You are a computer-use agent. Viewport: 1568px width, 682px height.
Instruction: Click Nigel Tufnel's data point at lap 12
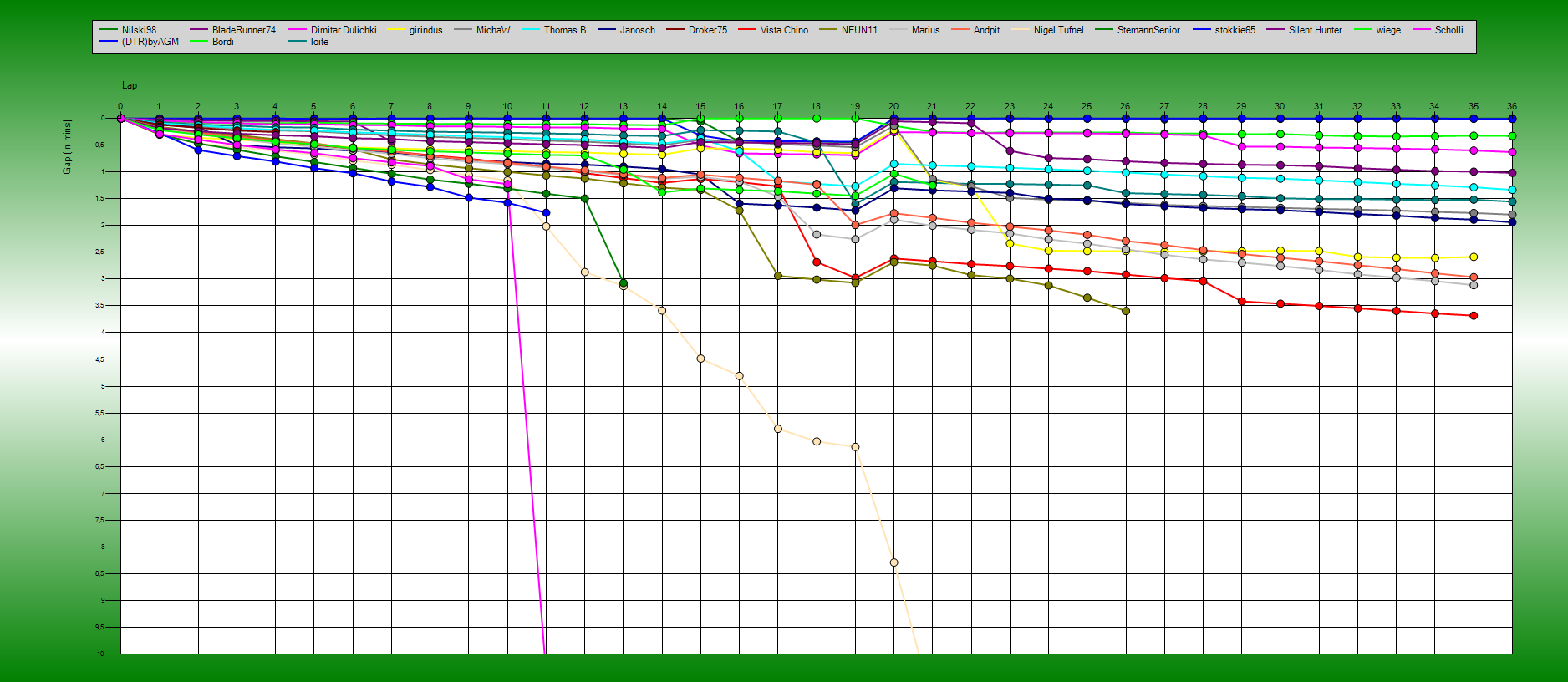[x=584, y=272]
